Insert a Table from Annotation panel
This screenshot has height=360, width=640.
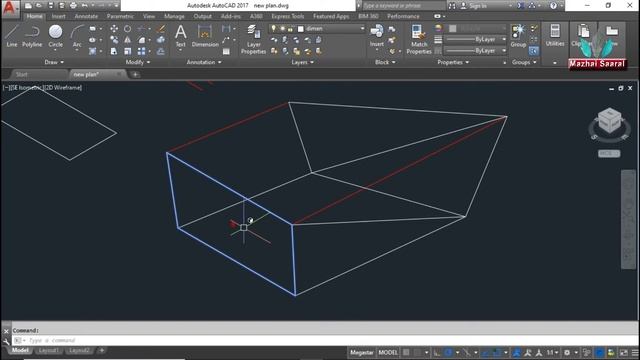point(226,52)
